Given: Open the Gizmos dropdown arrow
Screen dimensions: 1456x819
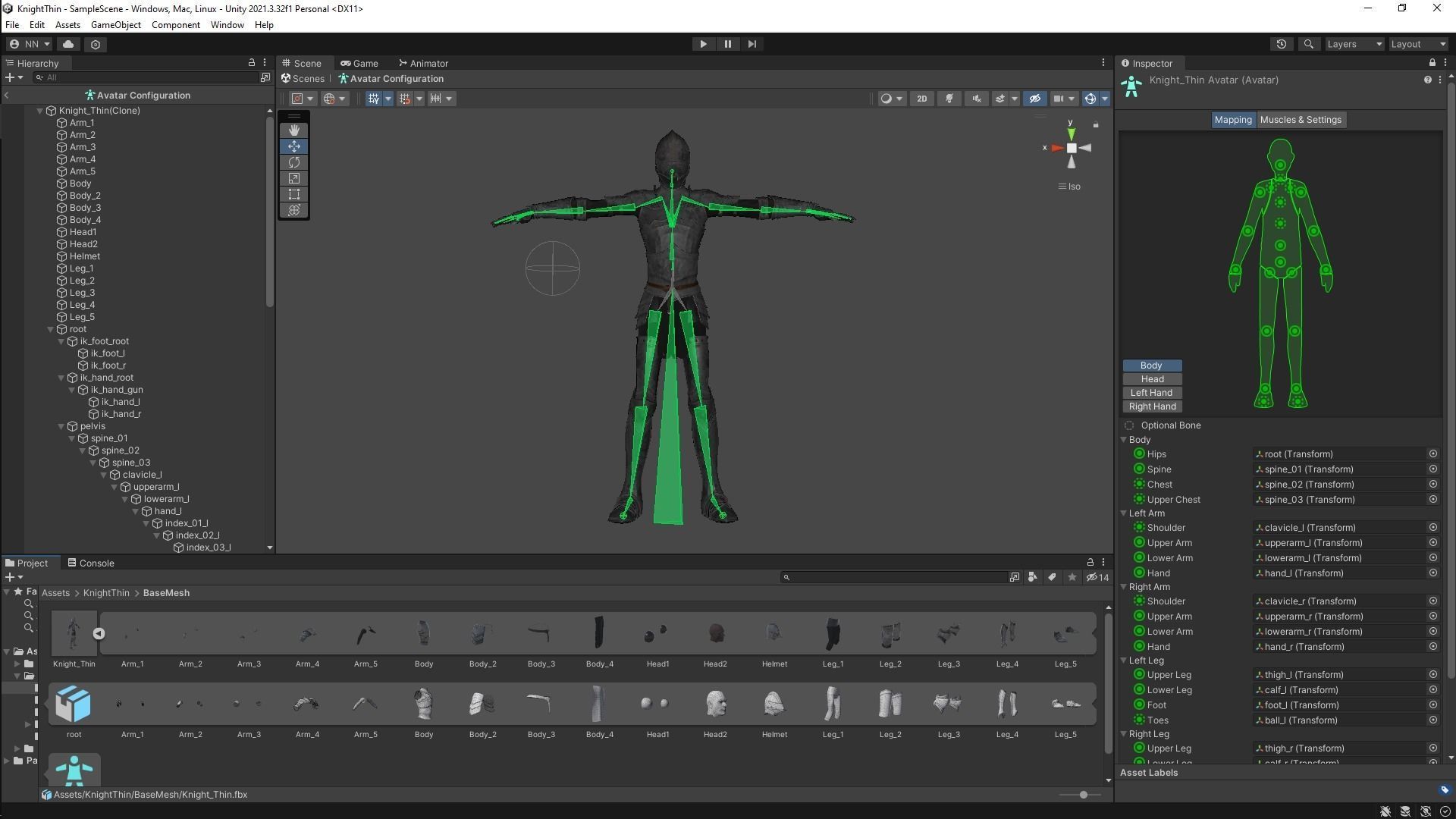Looking at the screenshot, I should coord(1105,99).
